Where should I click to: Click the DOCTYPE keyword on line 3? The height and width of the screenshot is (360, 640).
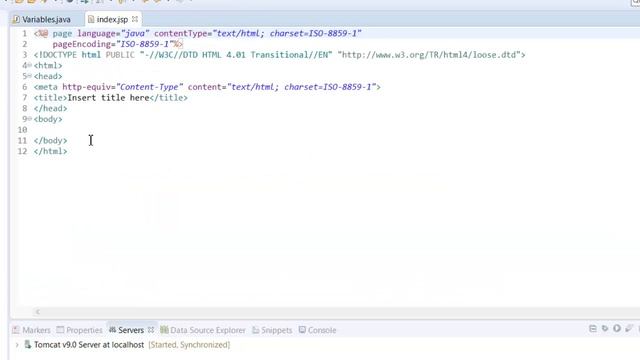click(x=58, y=55)
